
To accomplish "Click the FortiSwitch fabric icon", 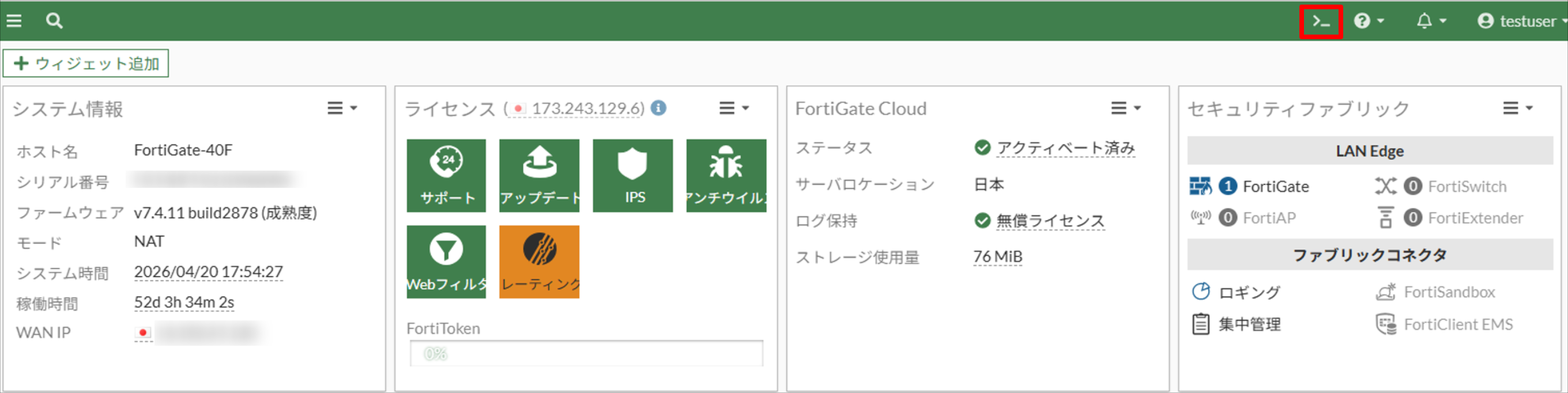I will [x=1385, y=186].
